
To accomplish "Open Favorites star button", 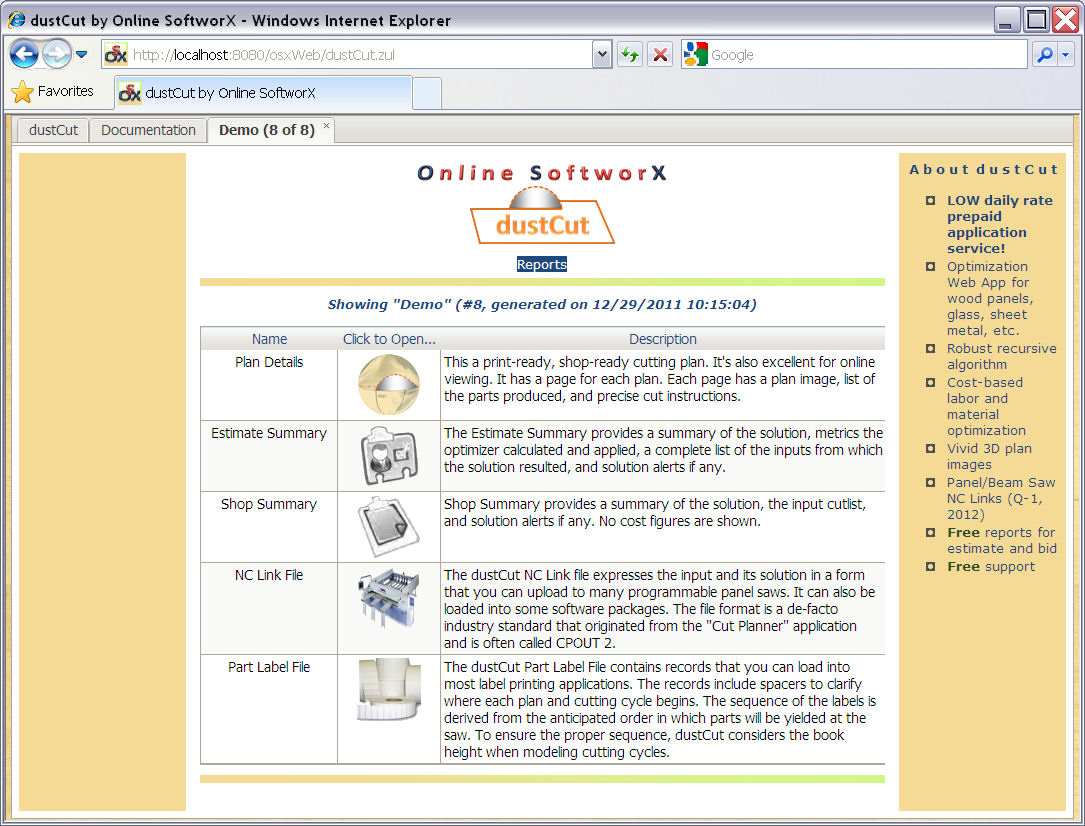I will tap(53, 91).
